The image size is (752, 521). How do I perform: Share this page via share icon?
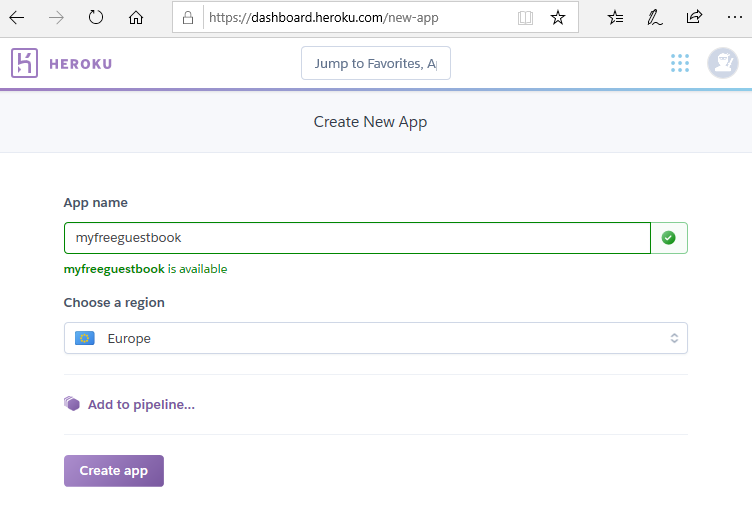(x=694, y=17)
